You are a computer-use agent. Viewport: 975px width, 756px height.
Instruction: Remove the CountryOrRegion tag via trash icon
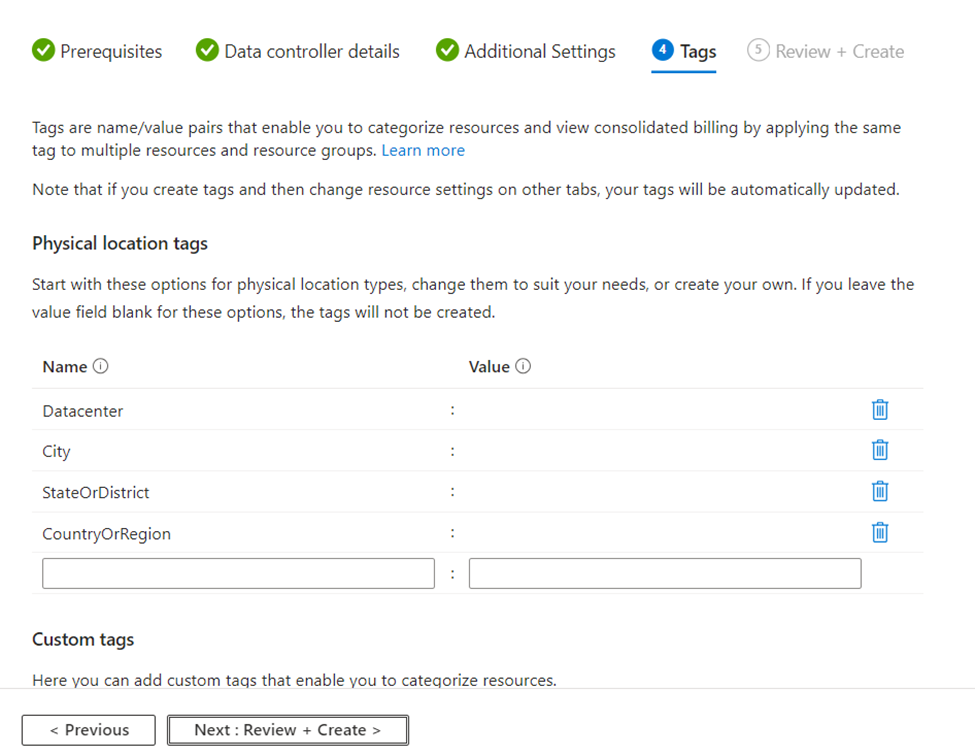879,533
